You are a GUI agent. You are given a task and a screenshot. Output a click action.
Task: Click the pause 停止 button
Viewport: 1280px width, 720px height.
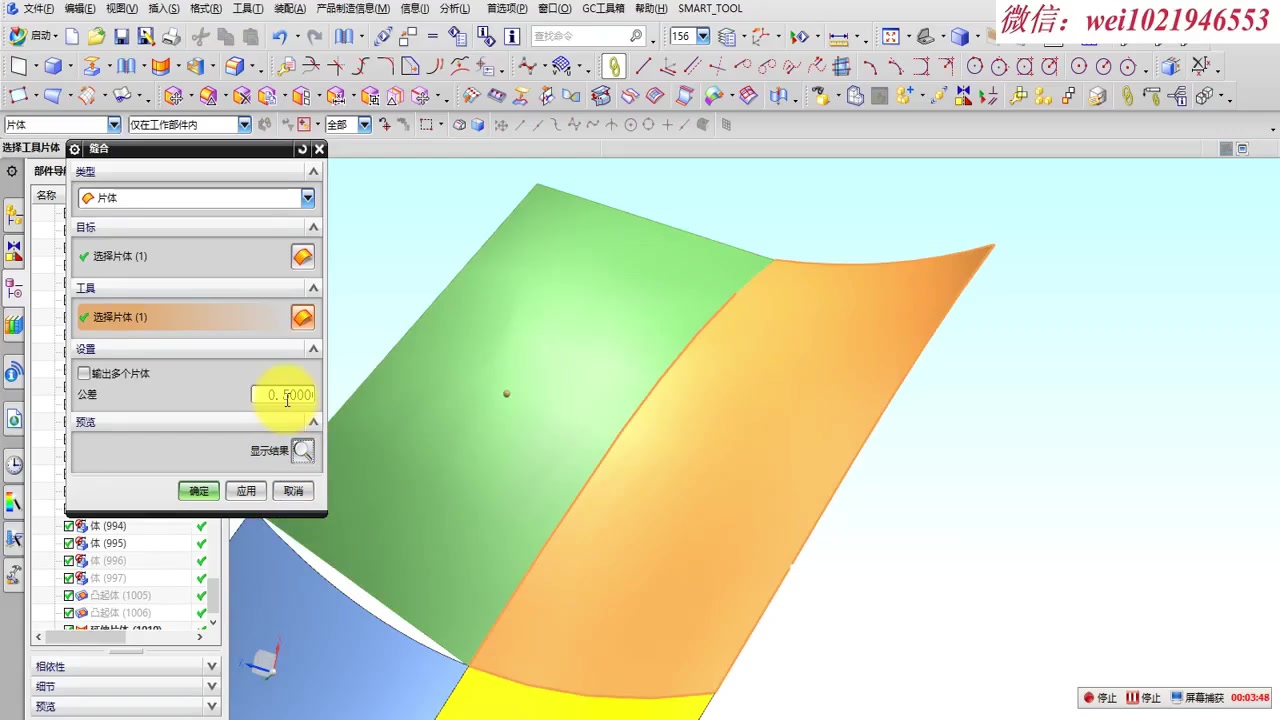click(1144, 698)
